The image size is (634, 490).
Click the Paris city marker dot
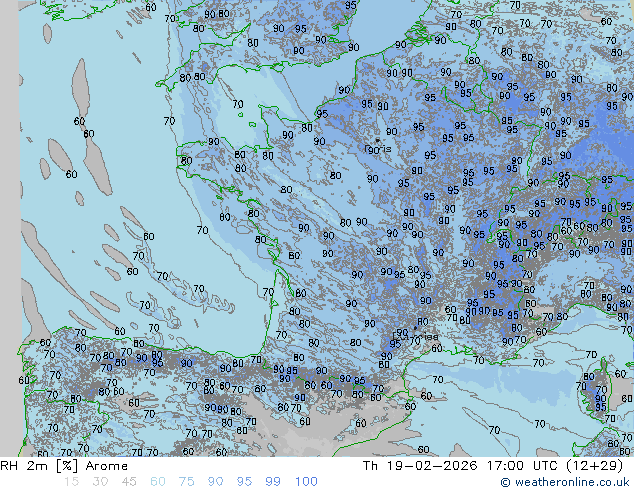pos(376,141)
